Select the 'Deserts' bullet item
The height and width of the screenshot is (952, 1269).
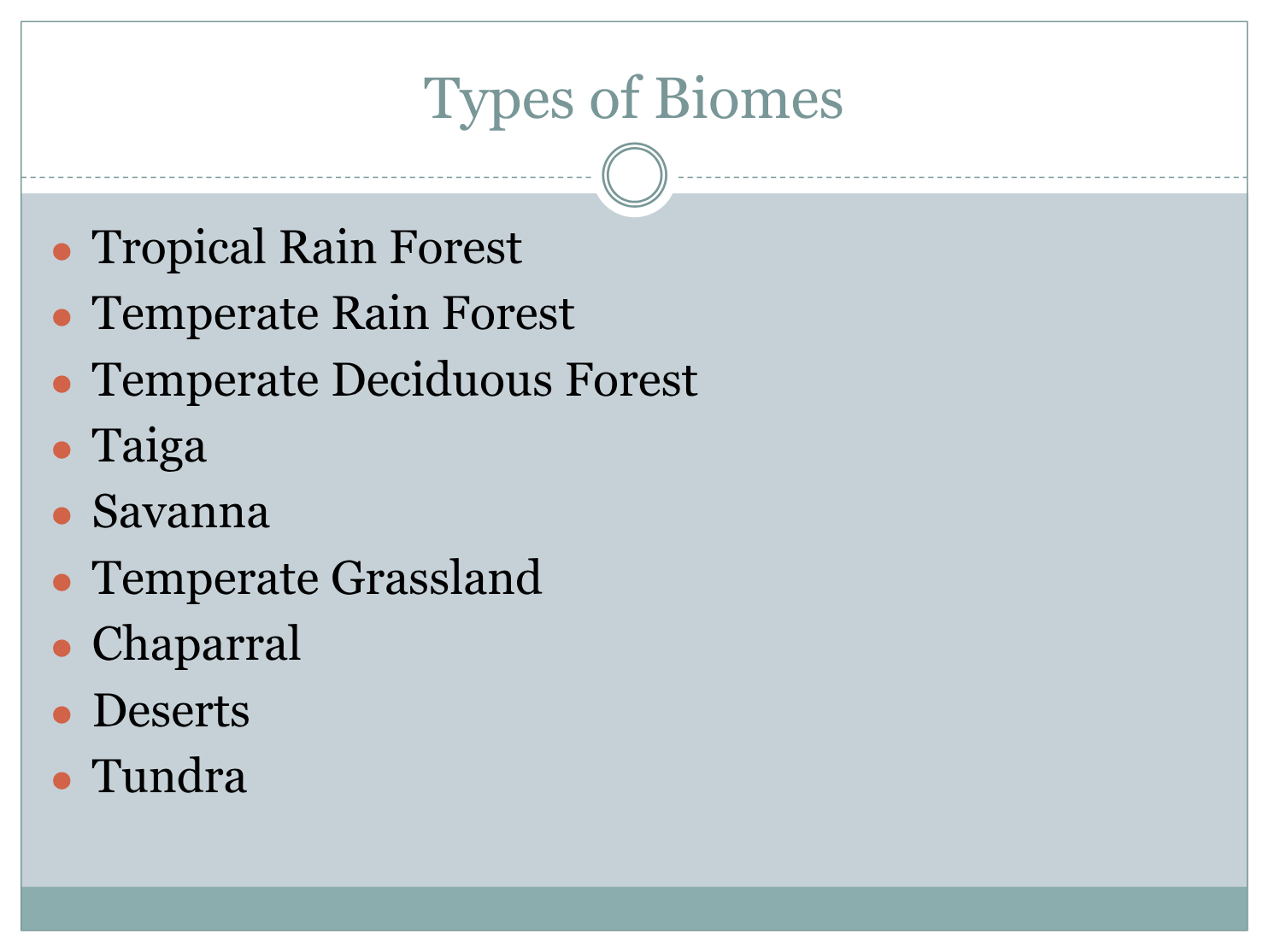(x=171, y=710)
